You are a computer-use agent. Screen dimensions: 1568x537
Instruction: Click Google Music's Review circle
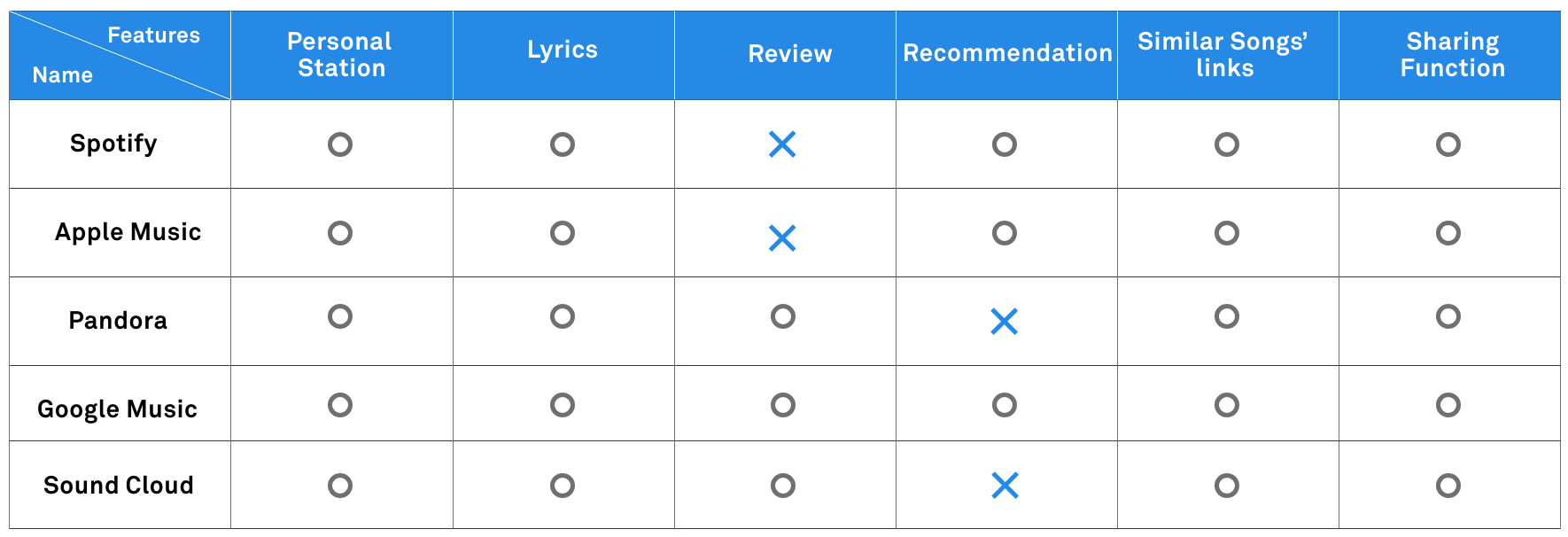point(783,405)
